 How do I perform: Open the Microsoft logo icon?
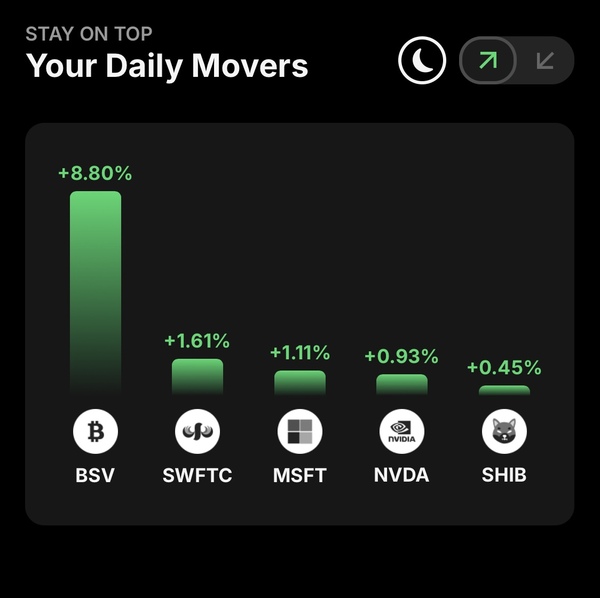(300, 431)
